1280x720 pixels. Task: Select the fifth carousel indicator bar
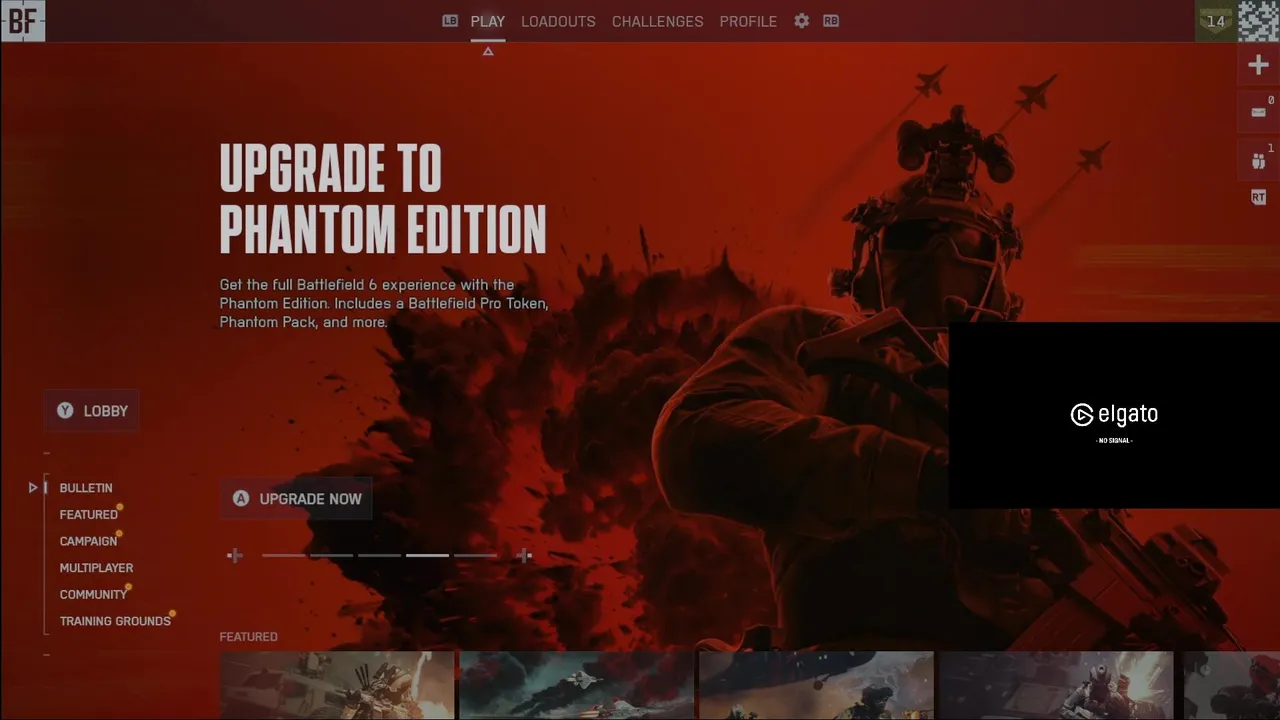pos(475,555)
